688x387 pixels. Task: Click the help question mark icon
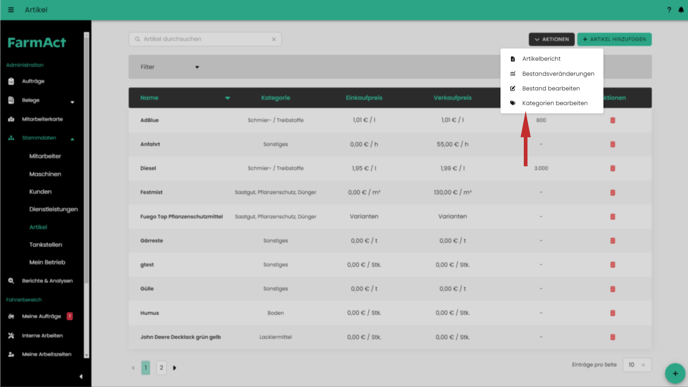[x=669, y=10]
